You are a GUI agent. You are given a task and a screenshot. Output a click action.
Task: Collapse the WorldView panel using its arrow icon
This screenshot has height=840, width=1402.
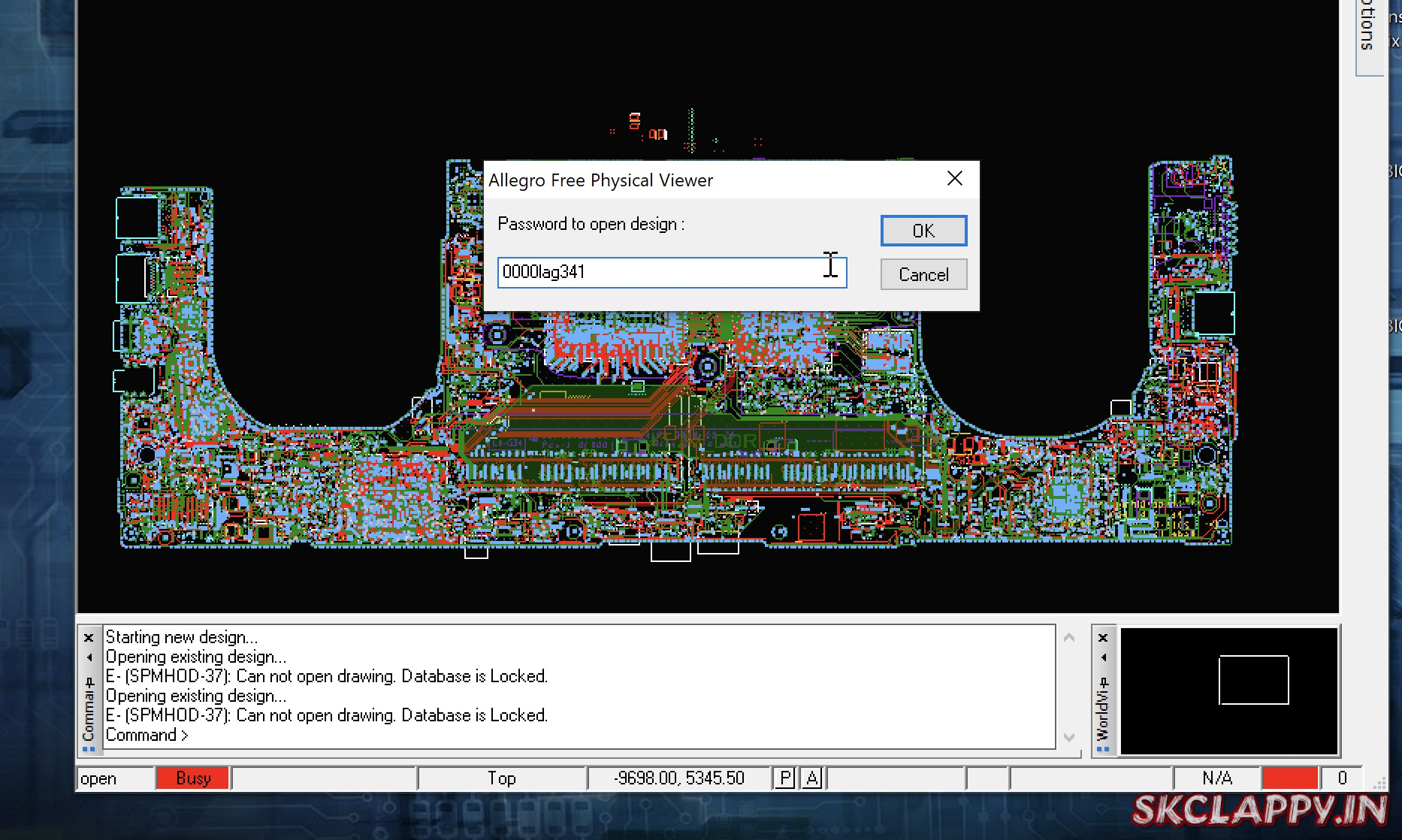1103,657
